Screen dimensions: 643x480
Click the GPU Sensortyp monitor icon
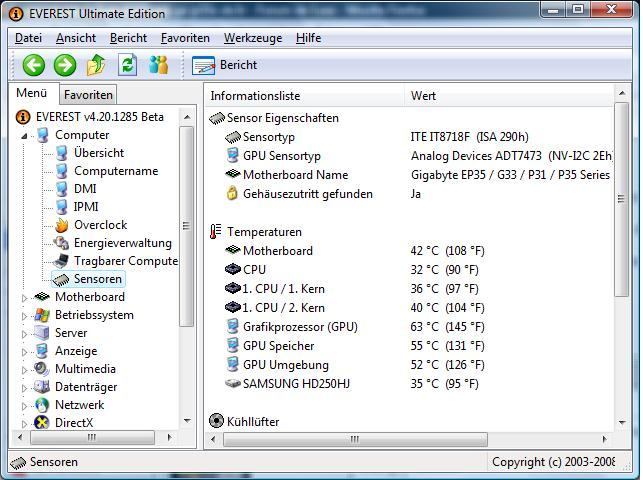[x=233, y=156]
